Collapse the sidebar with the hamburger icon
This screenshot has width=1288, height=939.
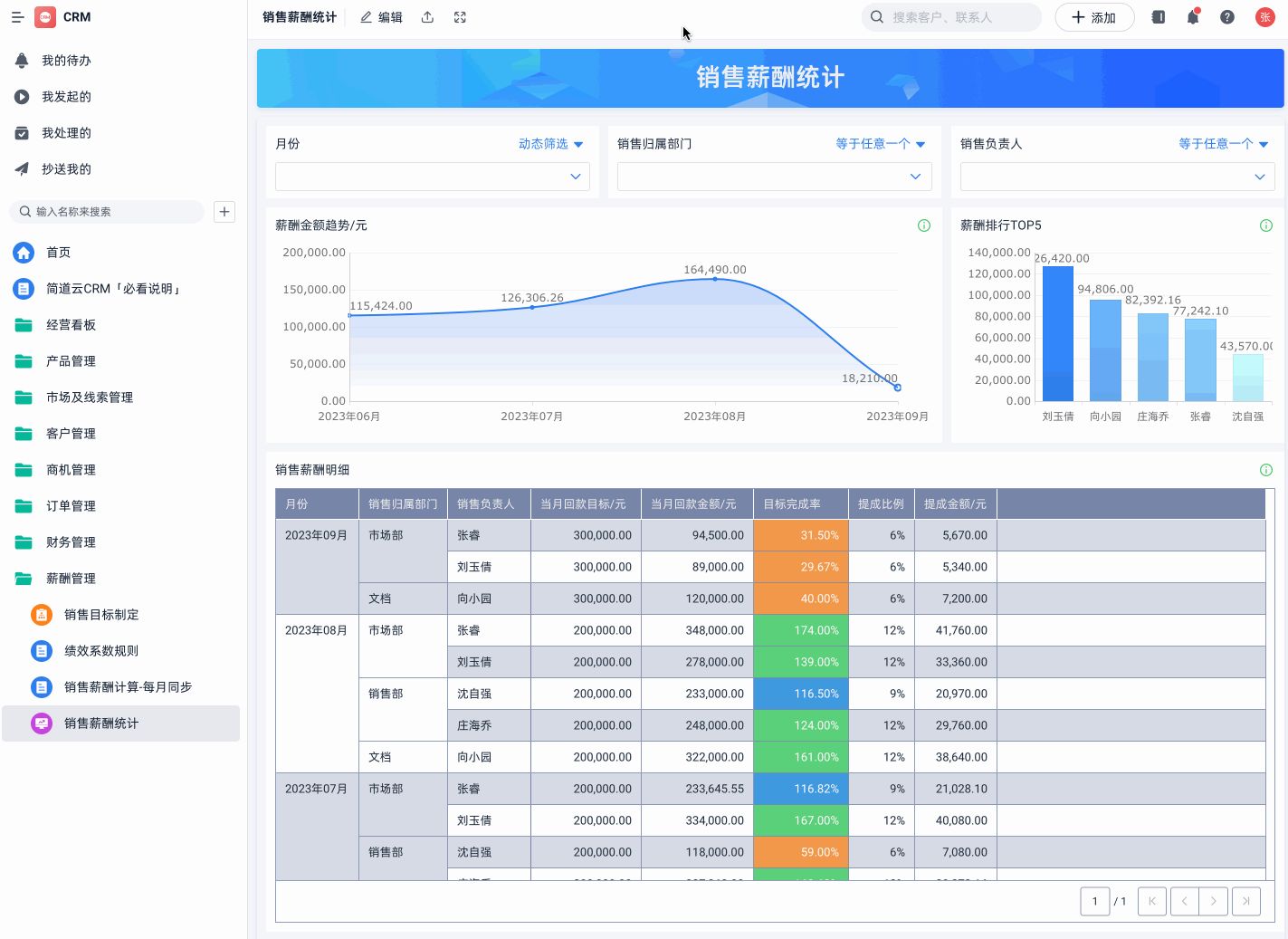(x=17, y=17)
